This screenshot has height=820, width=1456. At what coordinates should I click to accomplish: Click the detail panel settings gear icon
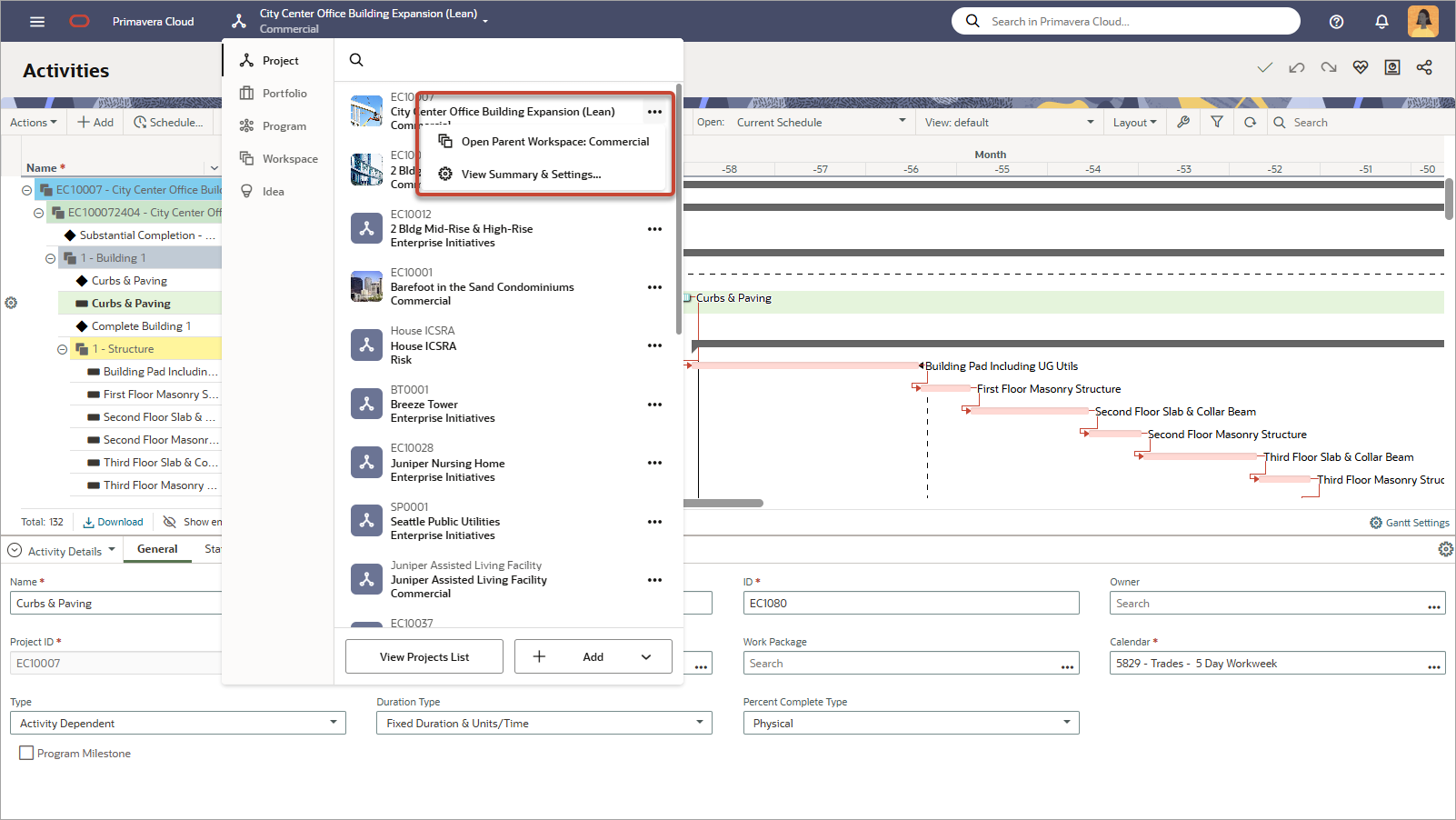tap(1445, 549)
